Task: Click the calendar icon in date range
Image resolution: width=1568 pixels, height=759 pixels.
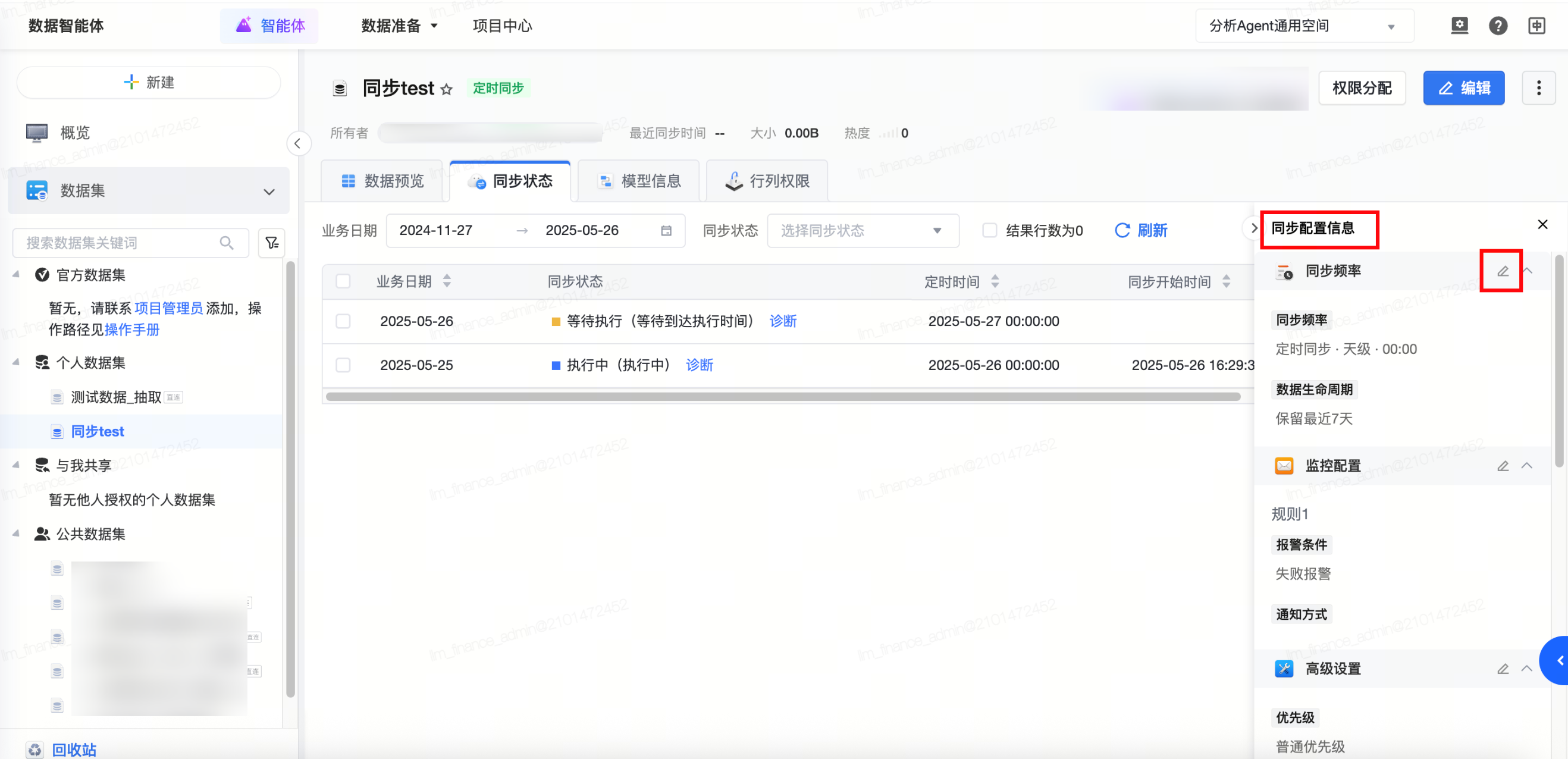Action: click(x=666, y=231)
